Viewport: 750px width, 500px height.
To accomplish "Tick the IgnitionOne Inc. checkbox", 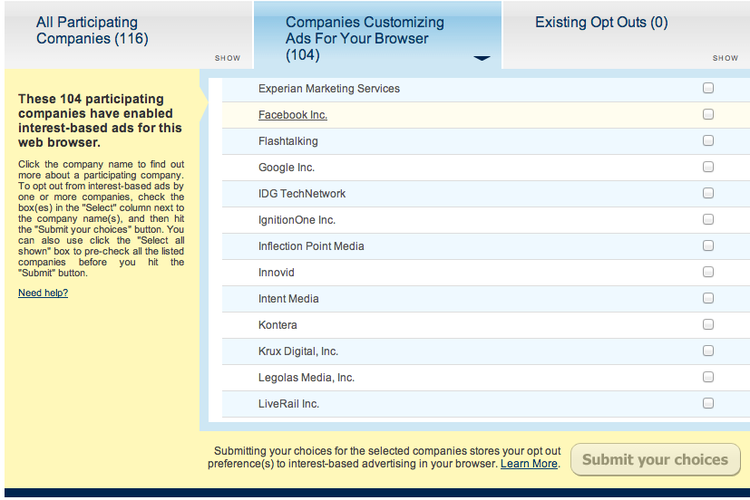I will coord(708,220).
